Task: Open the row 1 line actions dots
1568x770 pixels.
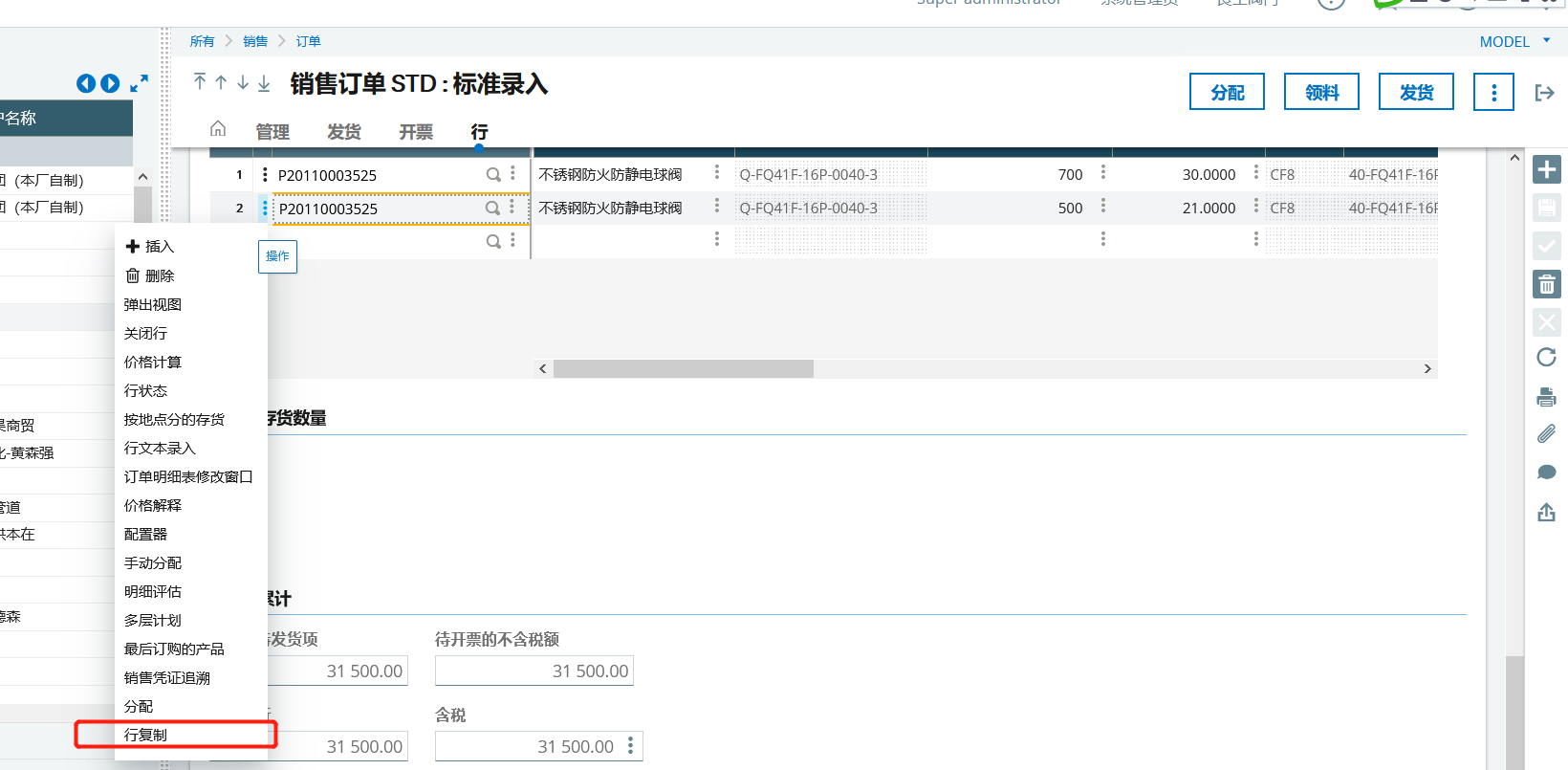Action: [265, 175]
